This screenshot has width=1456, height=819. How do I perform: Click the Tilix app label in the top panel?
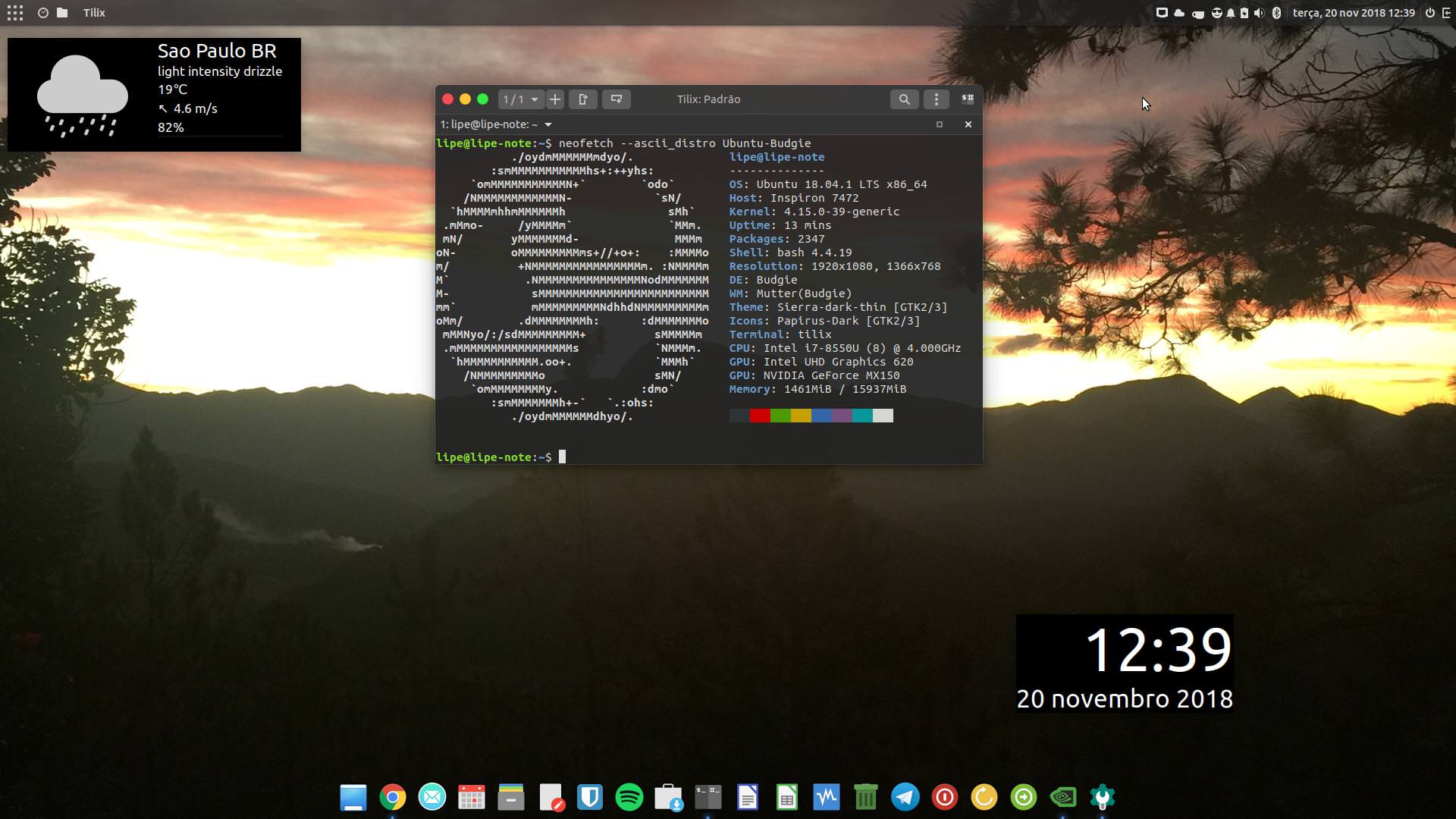tap(94, 13)
